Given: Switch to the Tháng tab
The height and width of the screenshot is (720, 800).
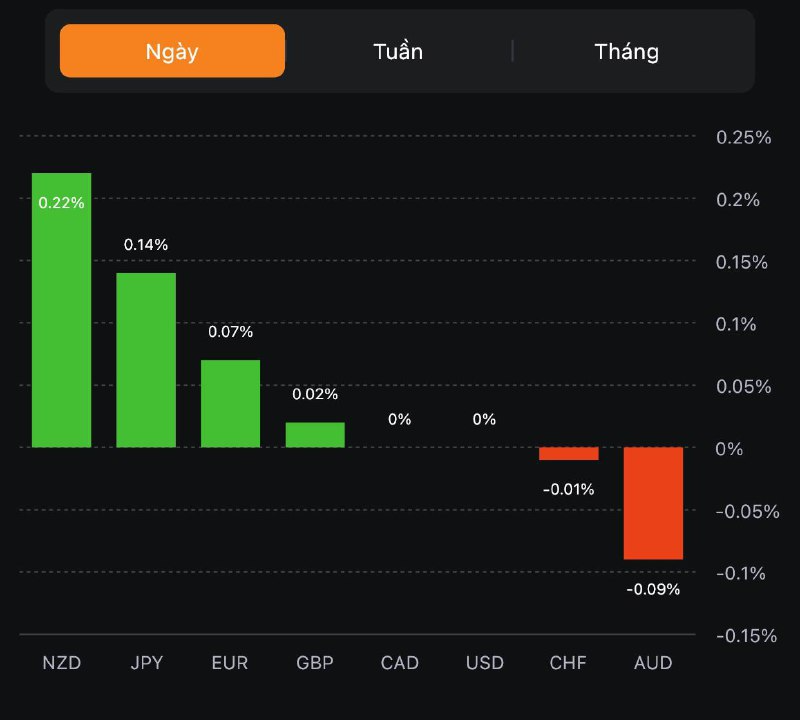Looking at the screenshot, I should click(627, 51).
